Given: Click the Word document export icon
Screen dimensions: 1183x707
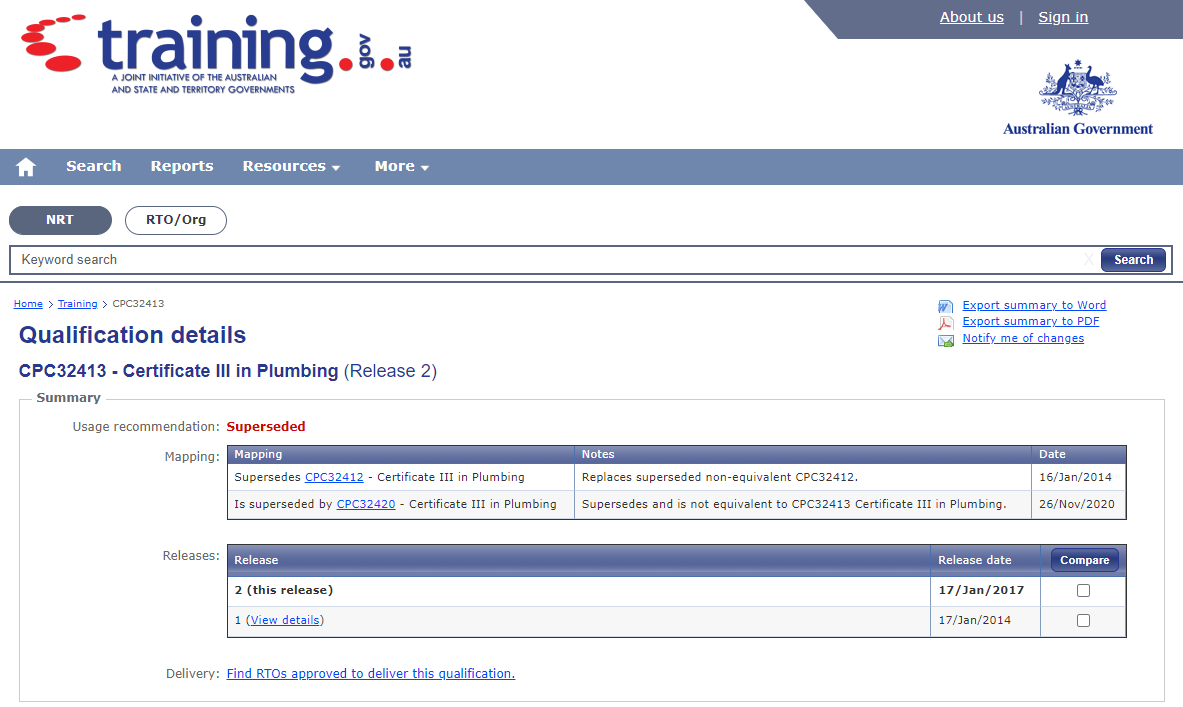Looking at the screenshot, I should click(945, 306).
